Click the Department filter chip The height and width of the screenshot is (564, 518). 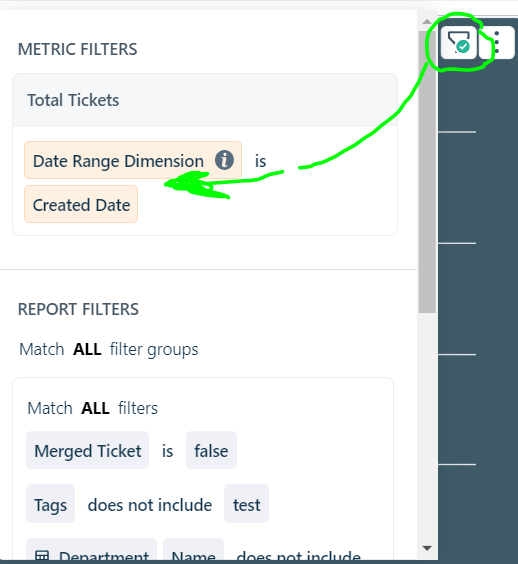91,551
